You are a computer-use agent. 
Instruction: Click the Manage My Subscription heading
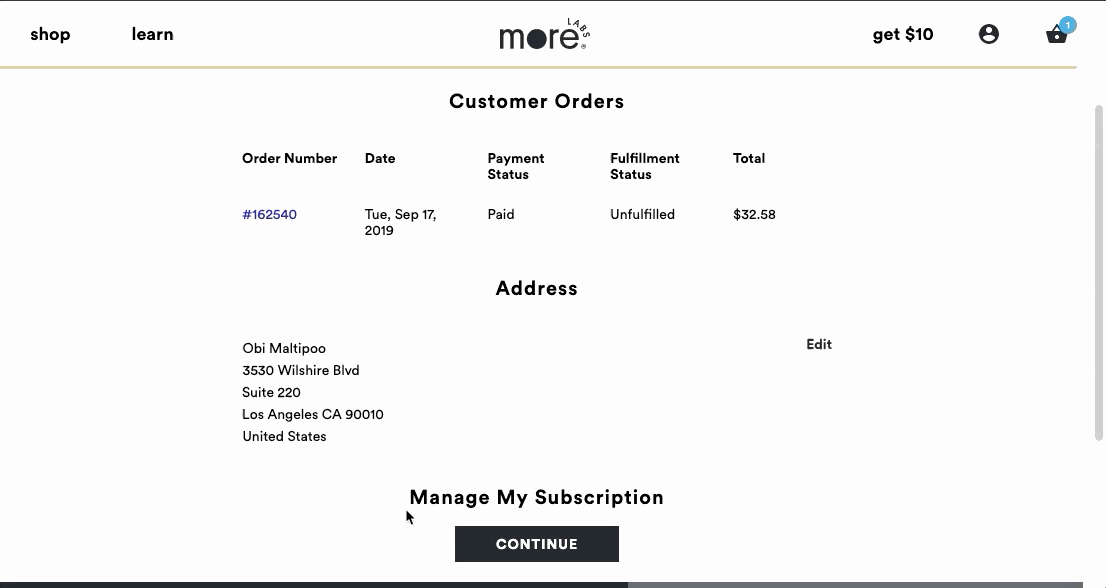pyautogui.click(x=536, y=497)
